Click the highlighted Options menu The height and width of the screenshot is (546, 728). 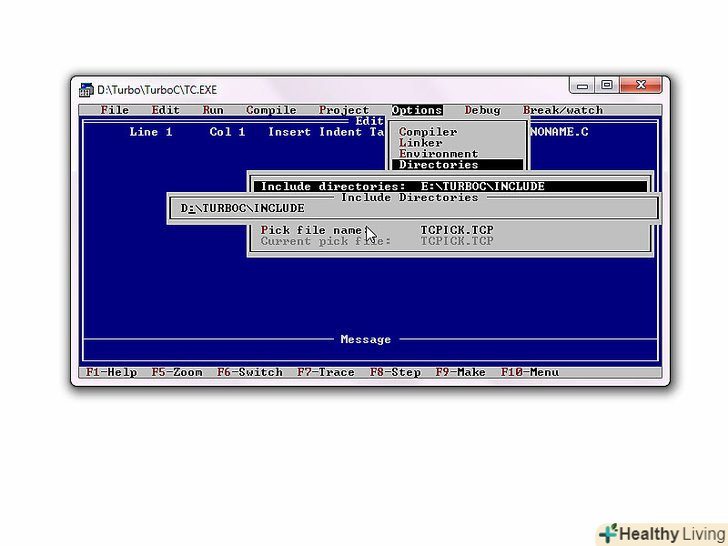(x=416, y=111)
